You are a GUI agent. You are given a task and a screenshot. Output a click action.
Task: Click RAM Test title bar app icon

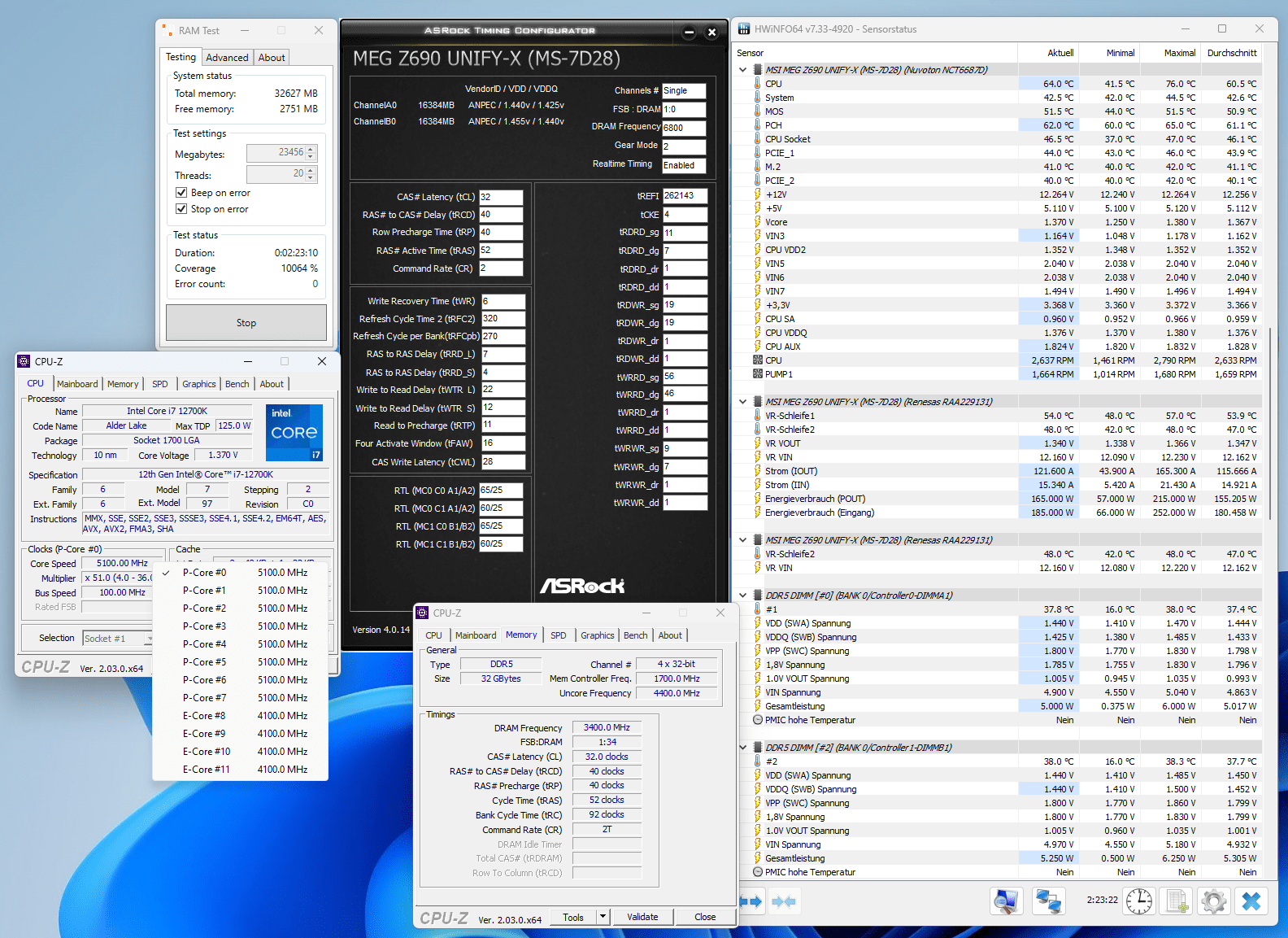pos(168,31)
